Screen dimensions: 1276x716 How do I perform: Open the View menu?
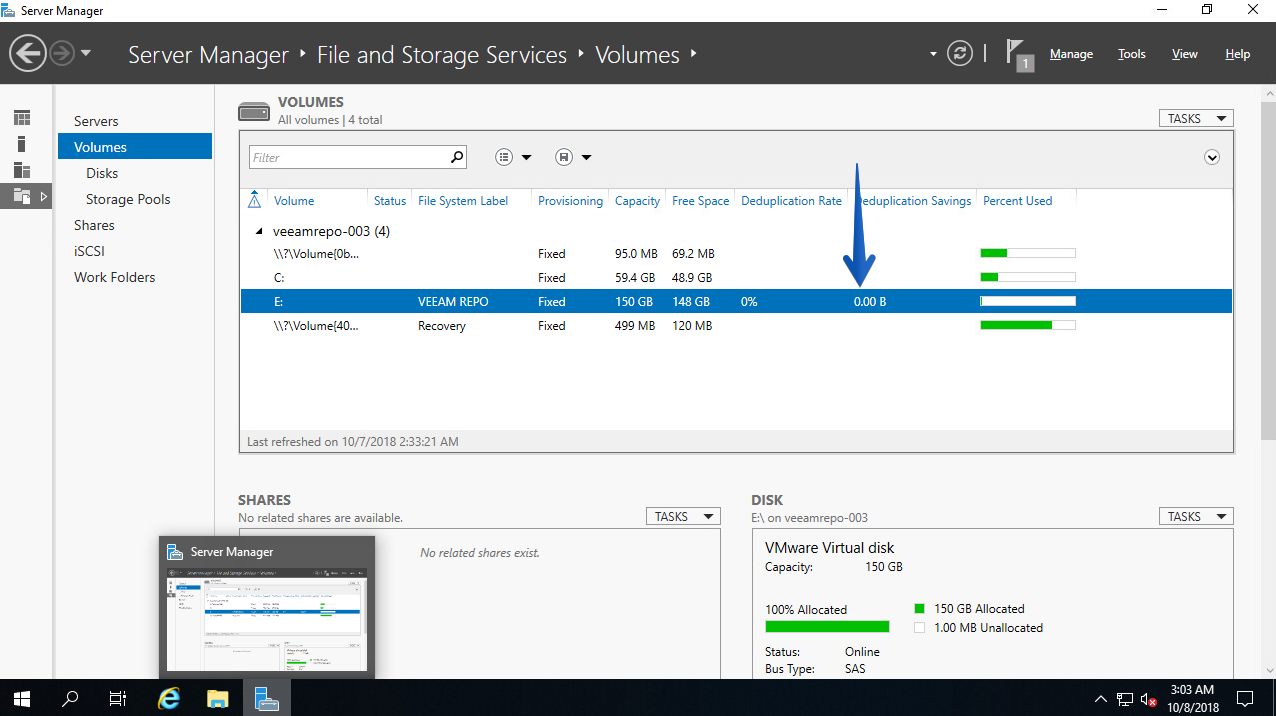[1185, 54]
